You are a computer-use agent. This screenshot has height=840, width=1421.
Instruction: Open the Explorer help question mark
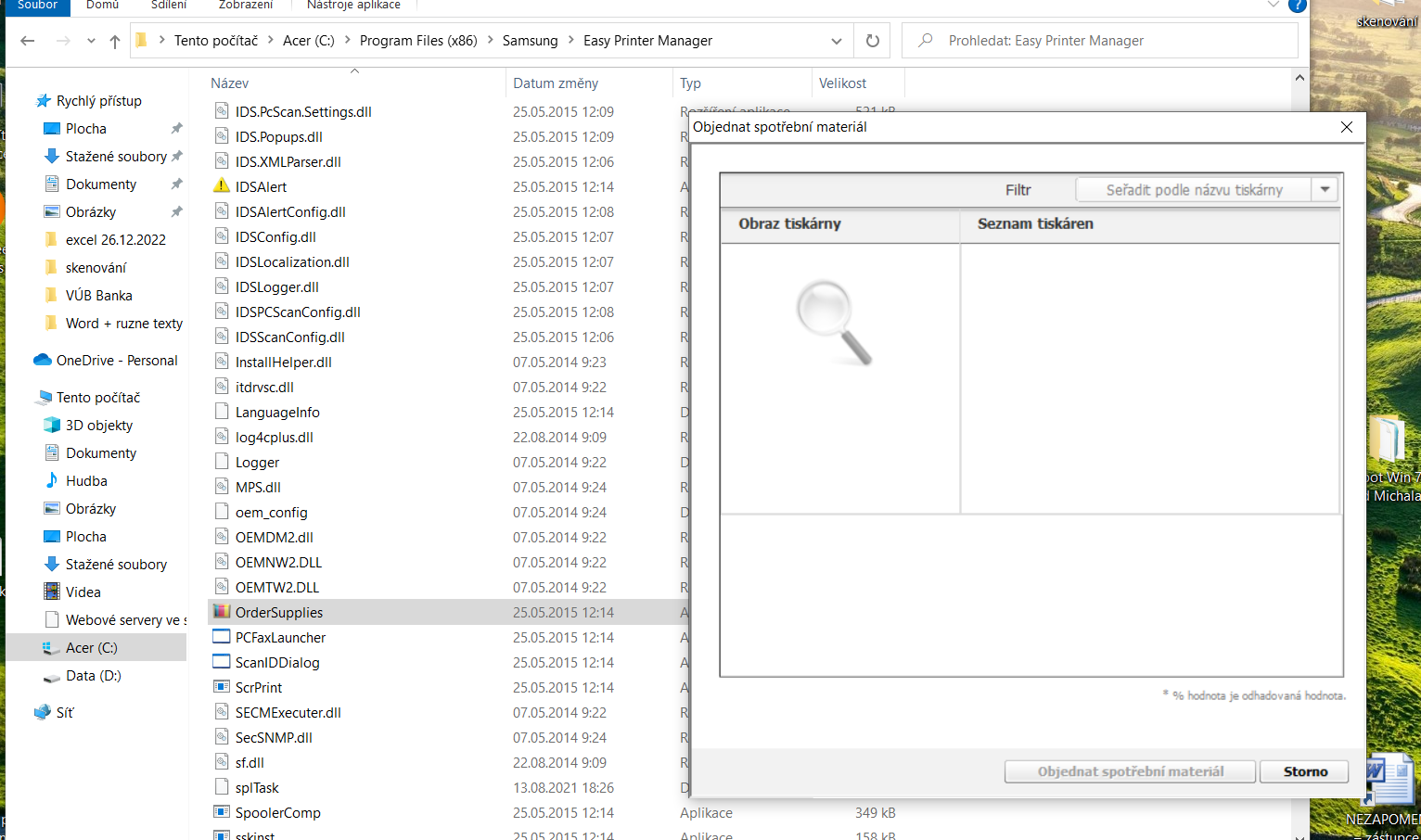click(x=1298, y=5)
